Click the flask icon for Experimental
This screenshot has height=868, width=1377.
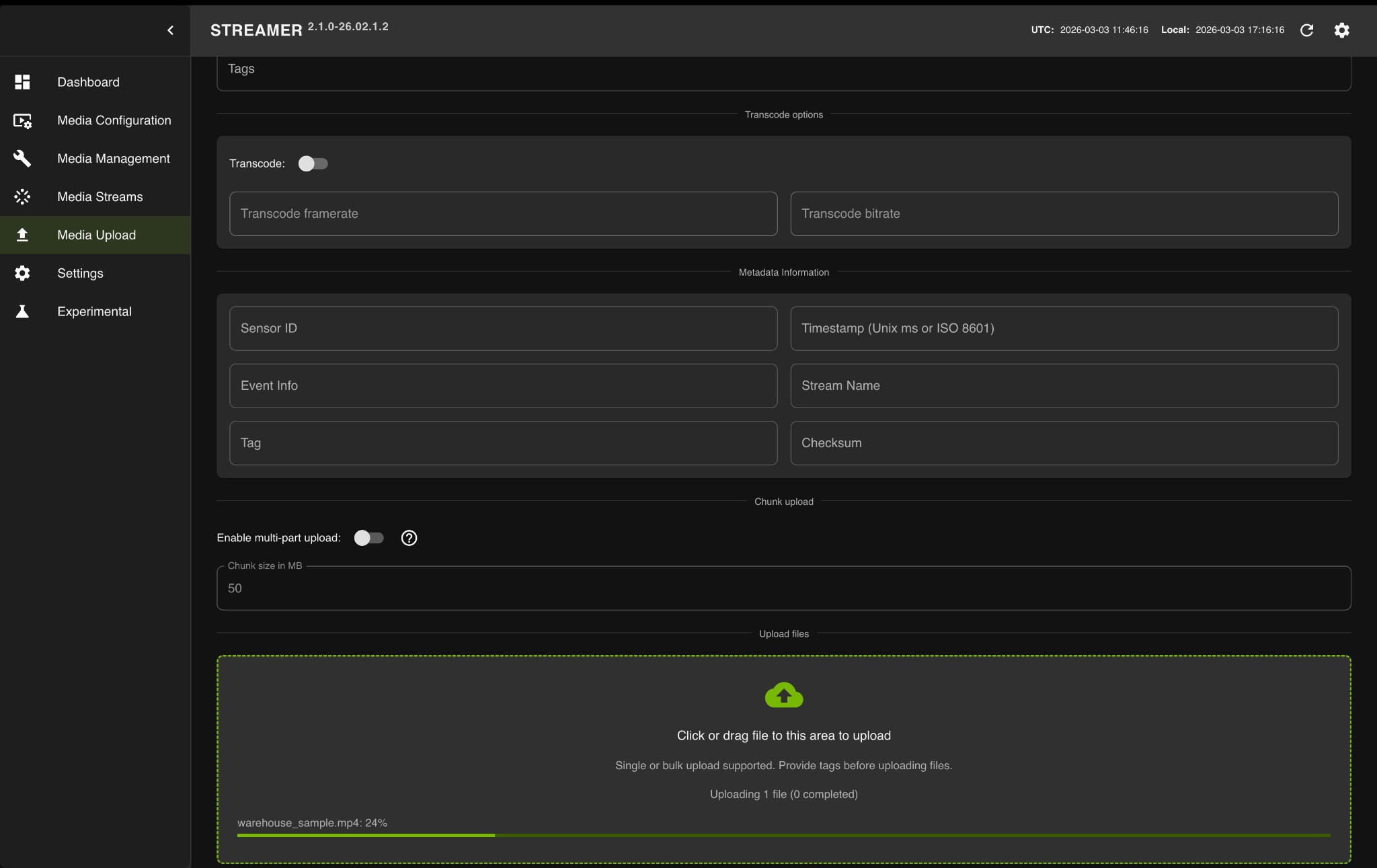[22, 311]
